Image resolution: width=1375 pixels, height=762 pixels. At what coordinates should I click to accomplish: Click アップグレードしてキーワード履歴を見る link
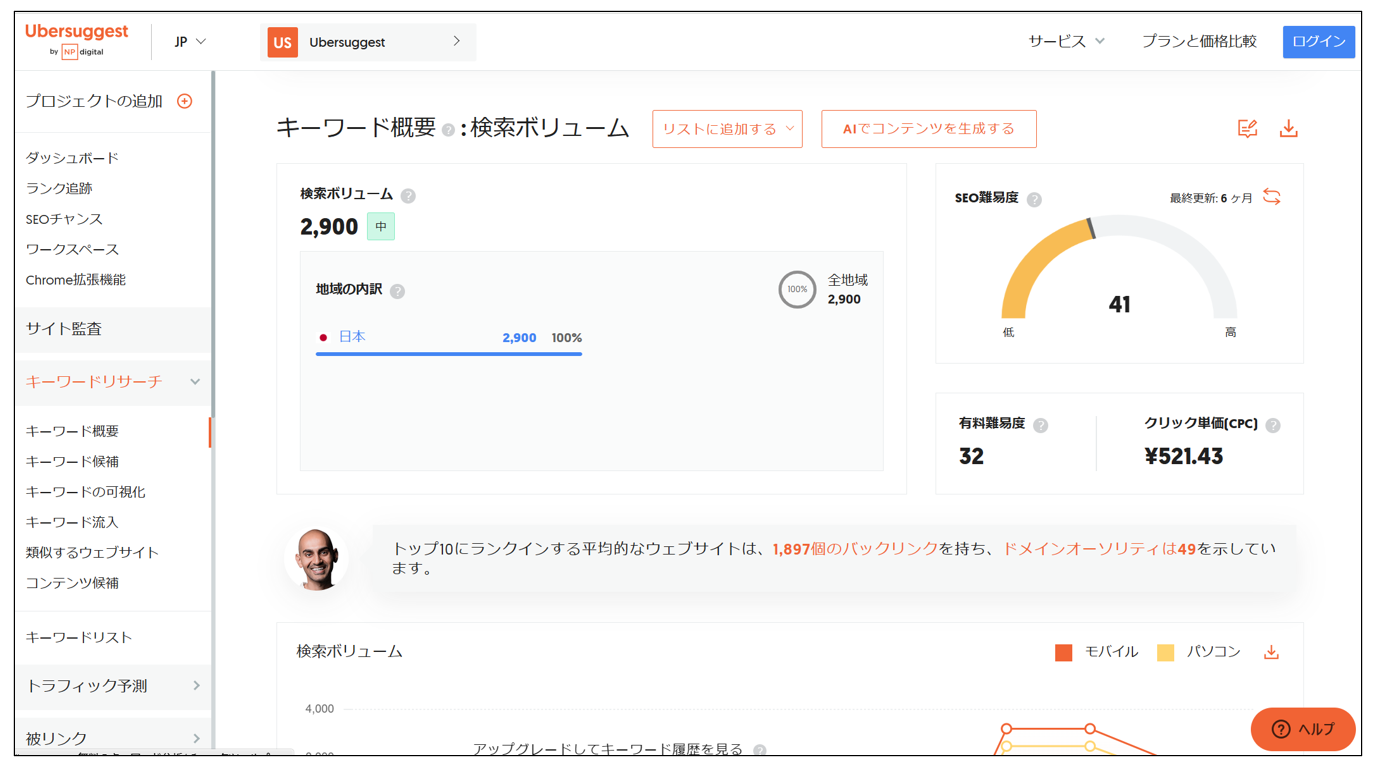(x=608, y=749)
